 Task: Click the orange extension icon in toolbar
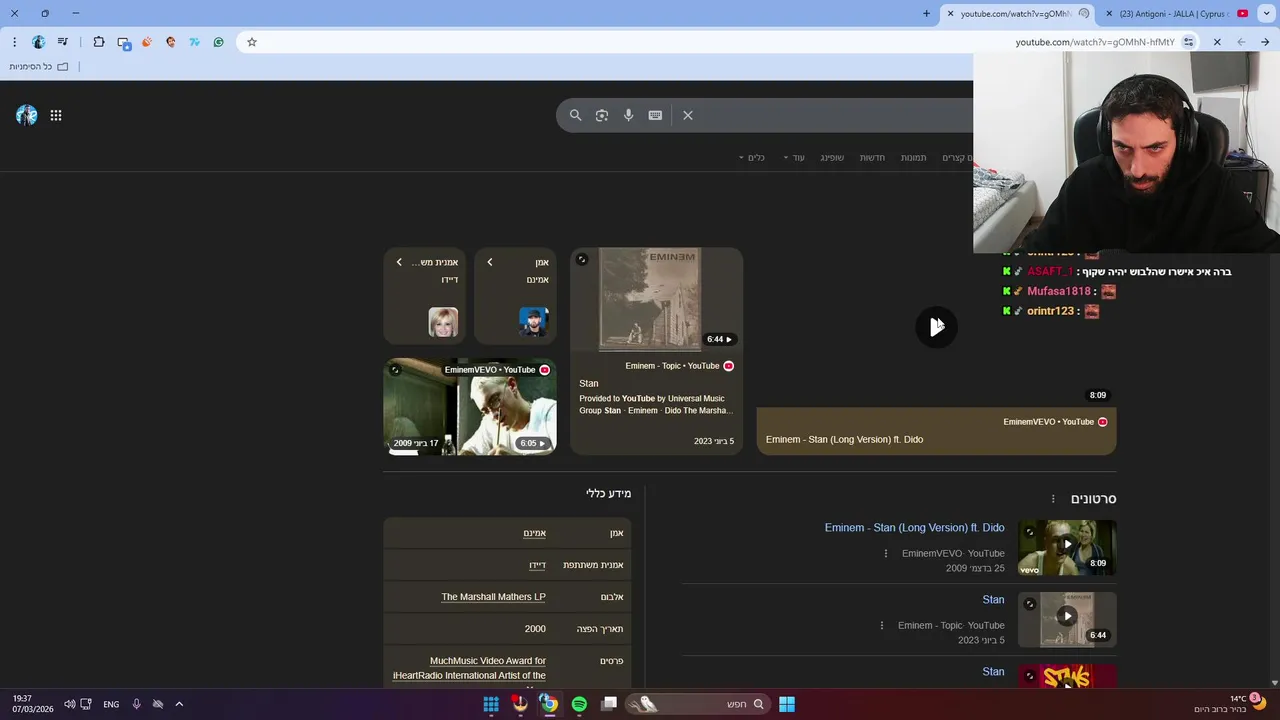pos(147,42)
